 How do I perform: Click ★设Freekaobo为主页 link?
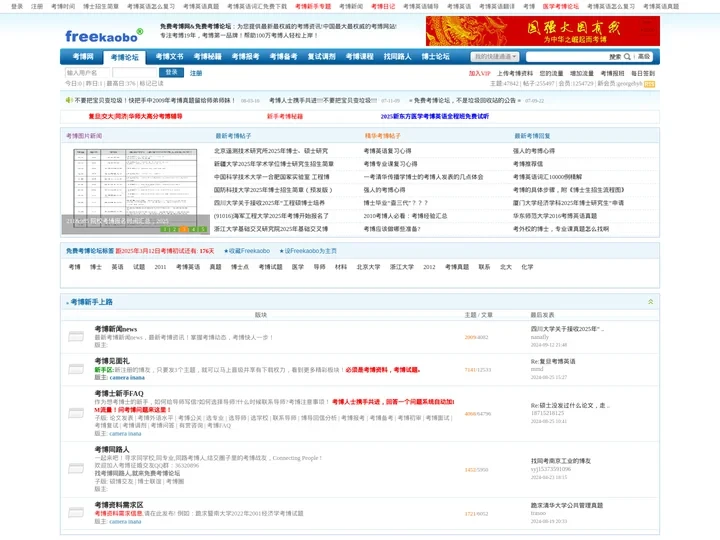308,251
